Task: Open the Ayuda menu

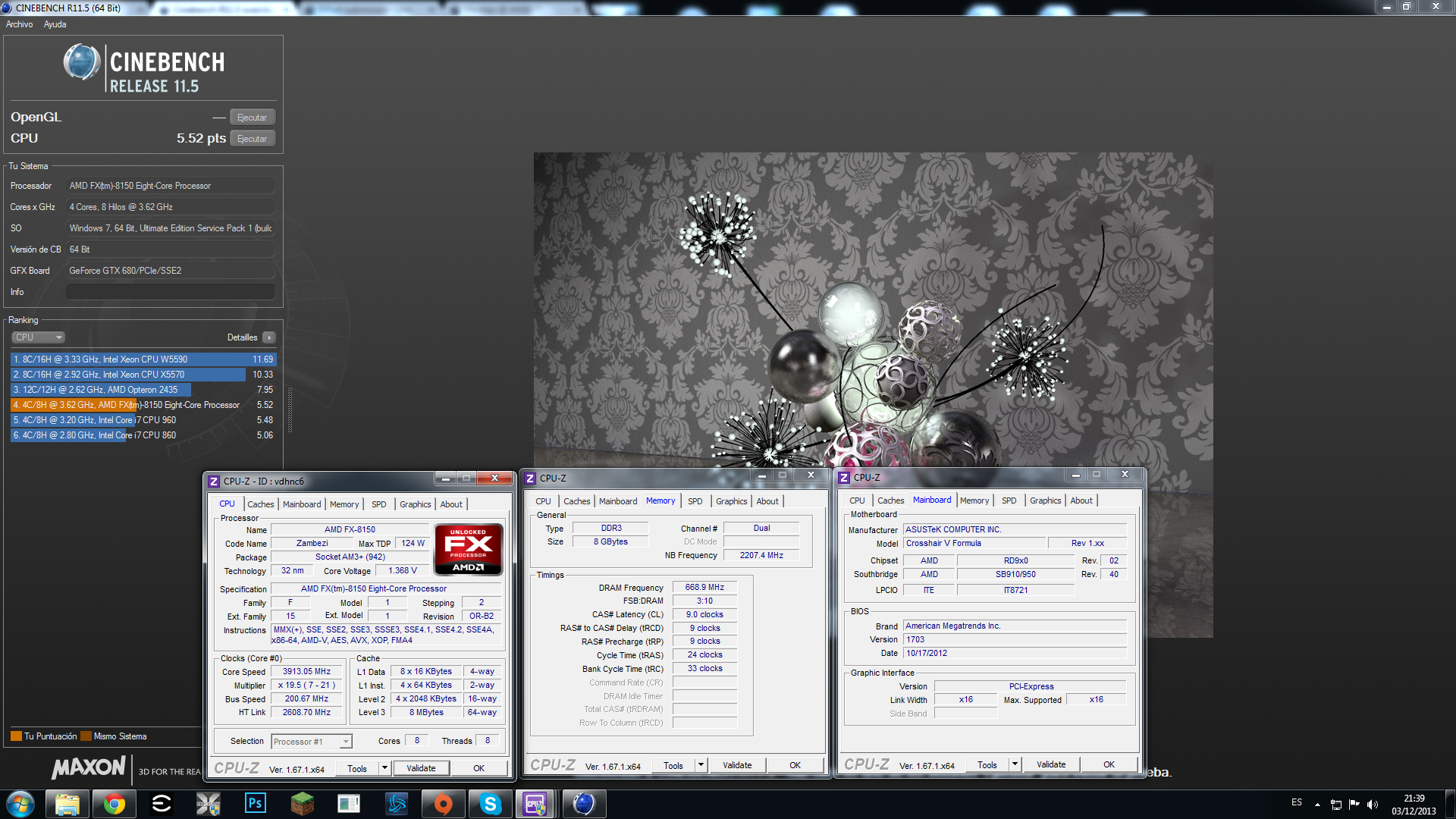Action: (x=55, y=24)
